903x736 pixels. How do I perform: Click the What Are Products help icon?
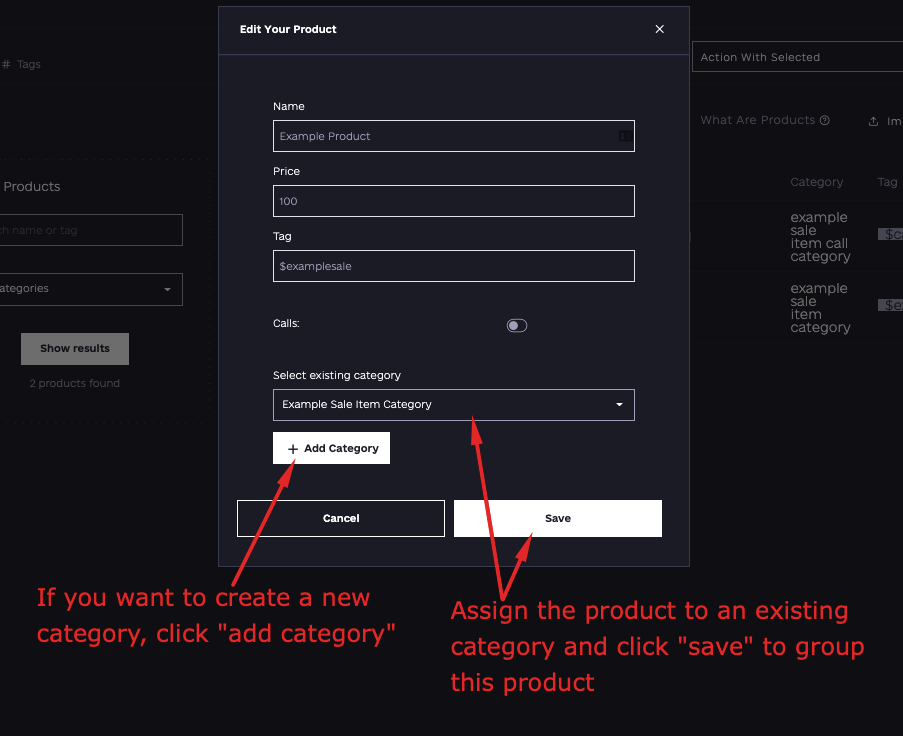825,120
